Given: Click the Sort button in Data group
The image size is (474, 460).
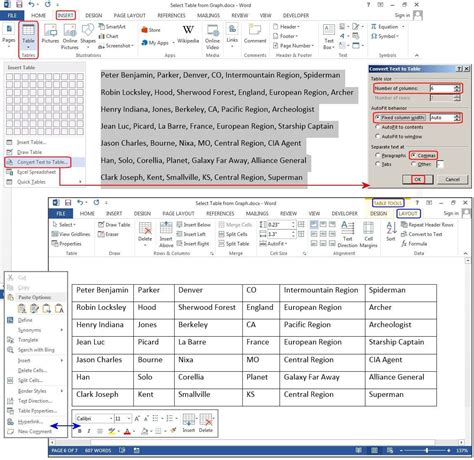Looking at the screenshot, I should point(391,231).
